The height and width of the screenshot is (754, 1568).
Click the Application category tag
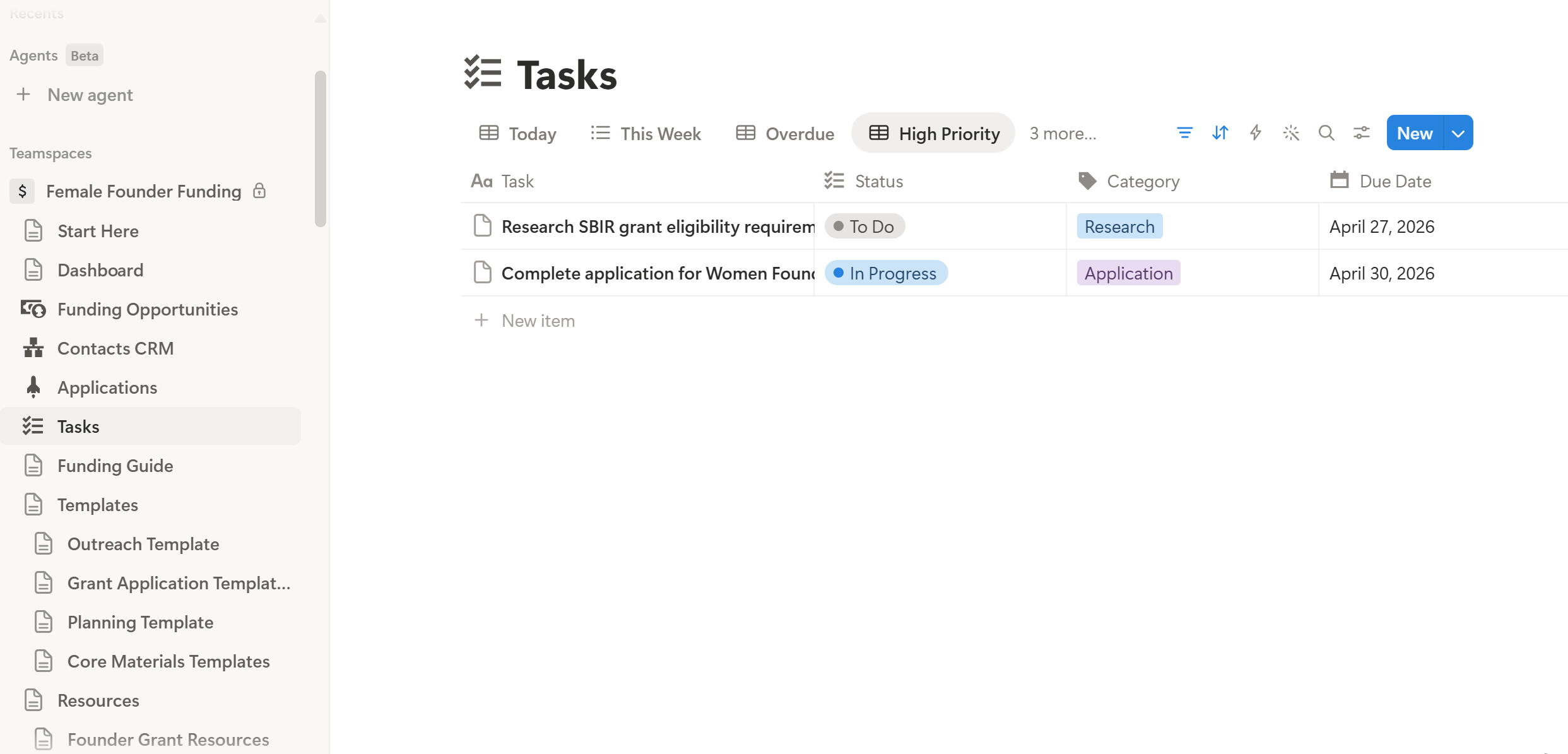pos(1128,273)
